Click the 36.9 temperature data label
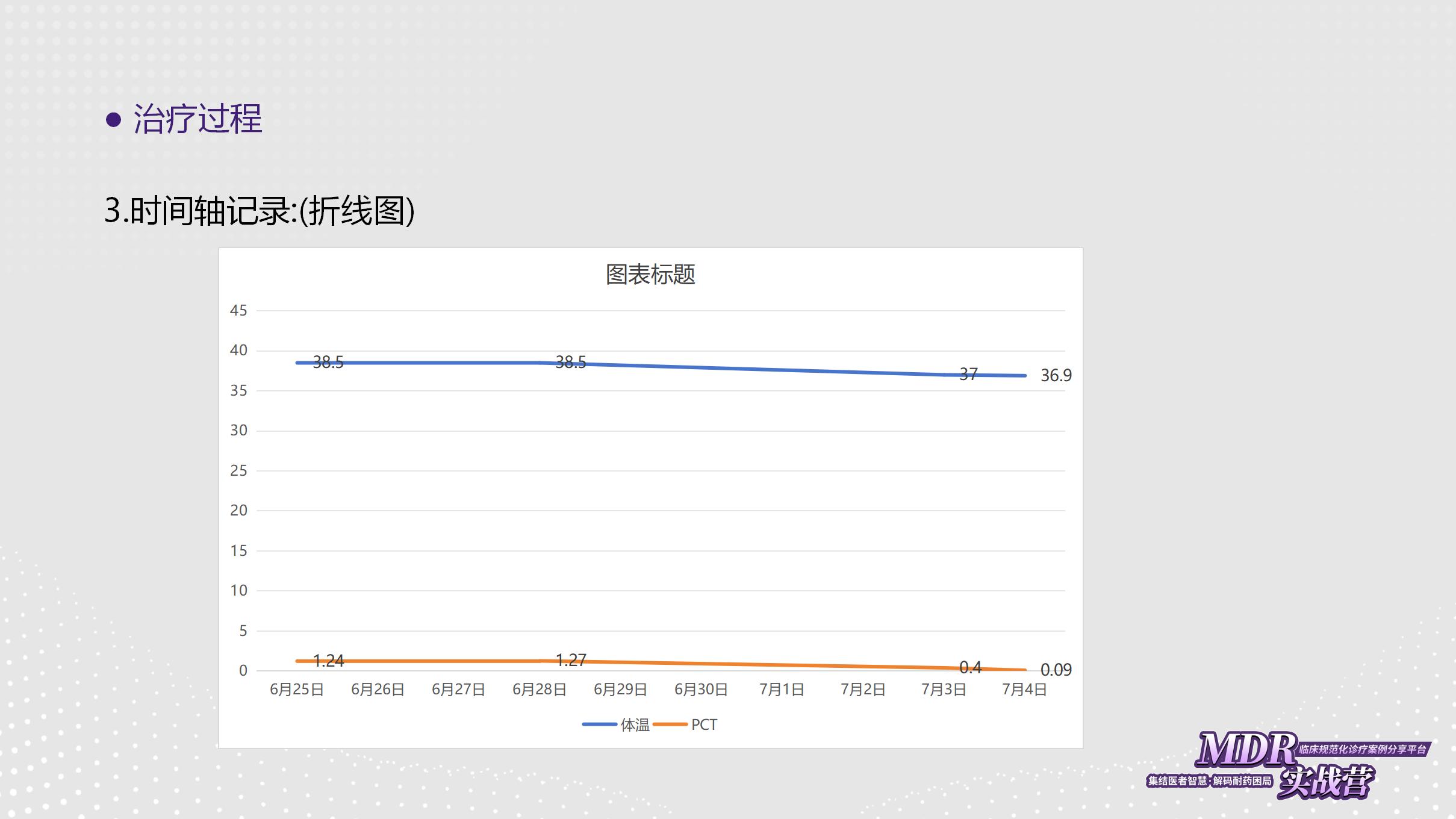 point(1056,375)
